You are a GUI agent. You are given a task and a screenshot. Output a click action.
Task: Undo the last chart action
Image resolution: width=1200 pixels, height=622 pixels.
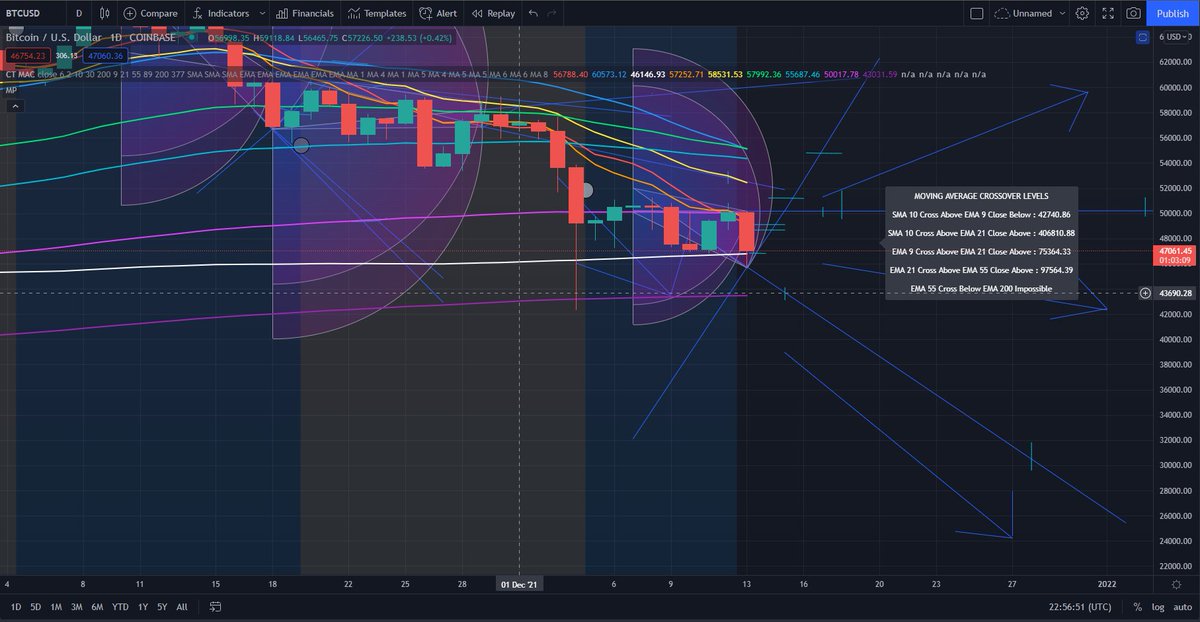coord(533,13)
